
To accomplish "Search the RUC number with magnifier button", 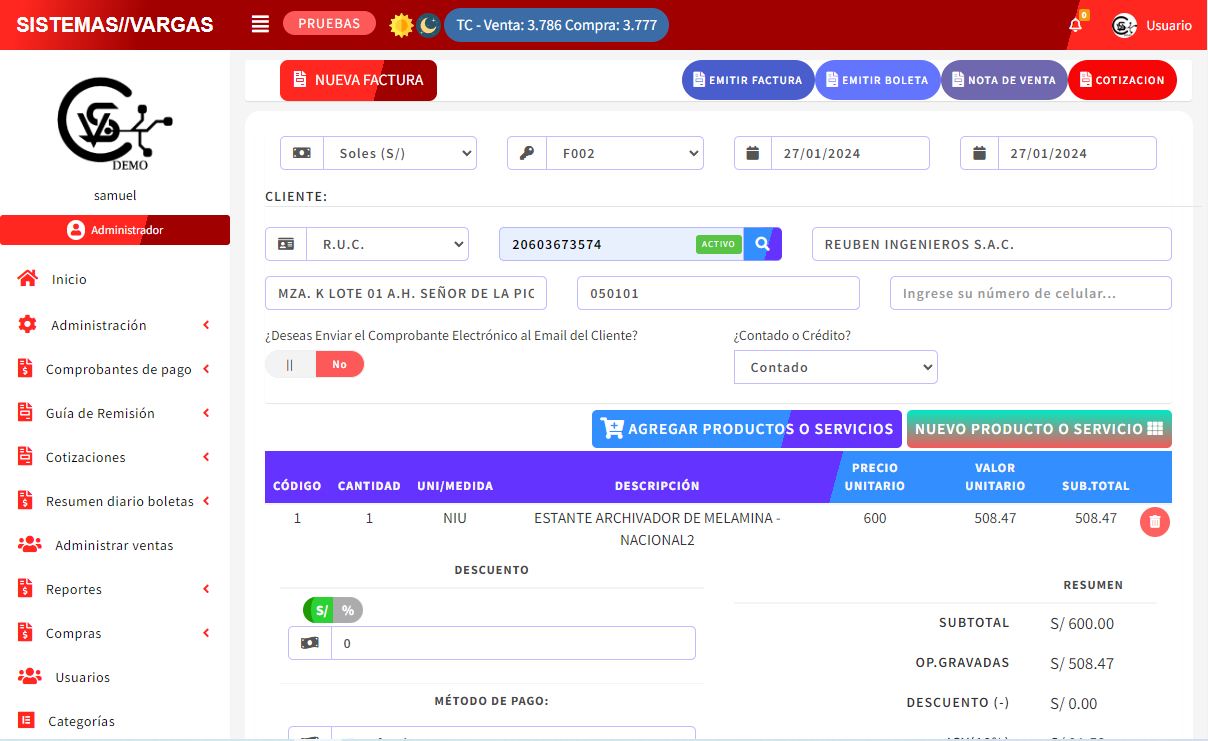I will point(762,244).
